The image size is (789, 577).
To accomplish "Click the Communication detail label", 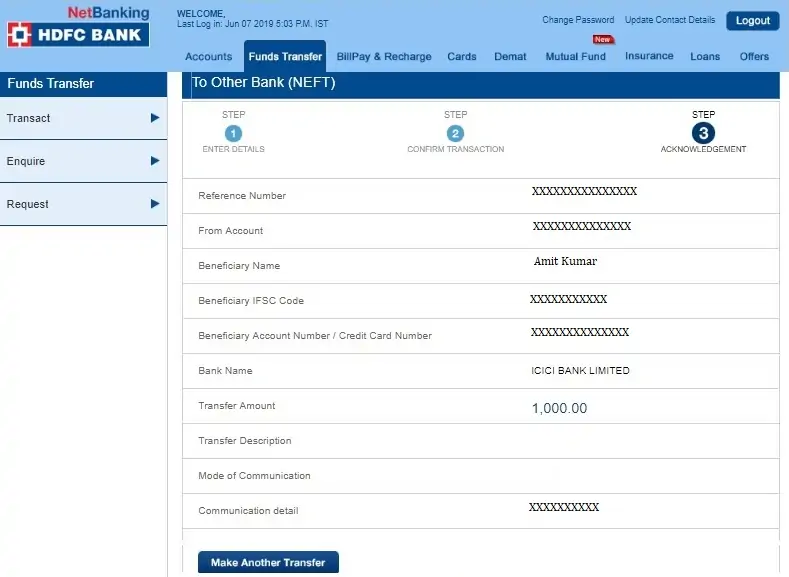I will click(248, 511).
